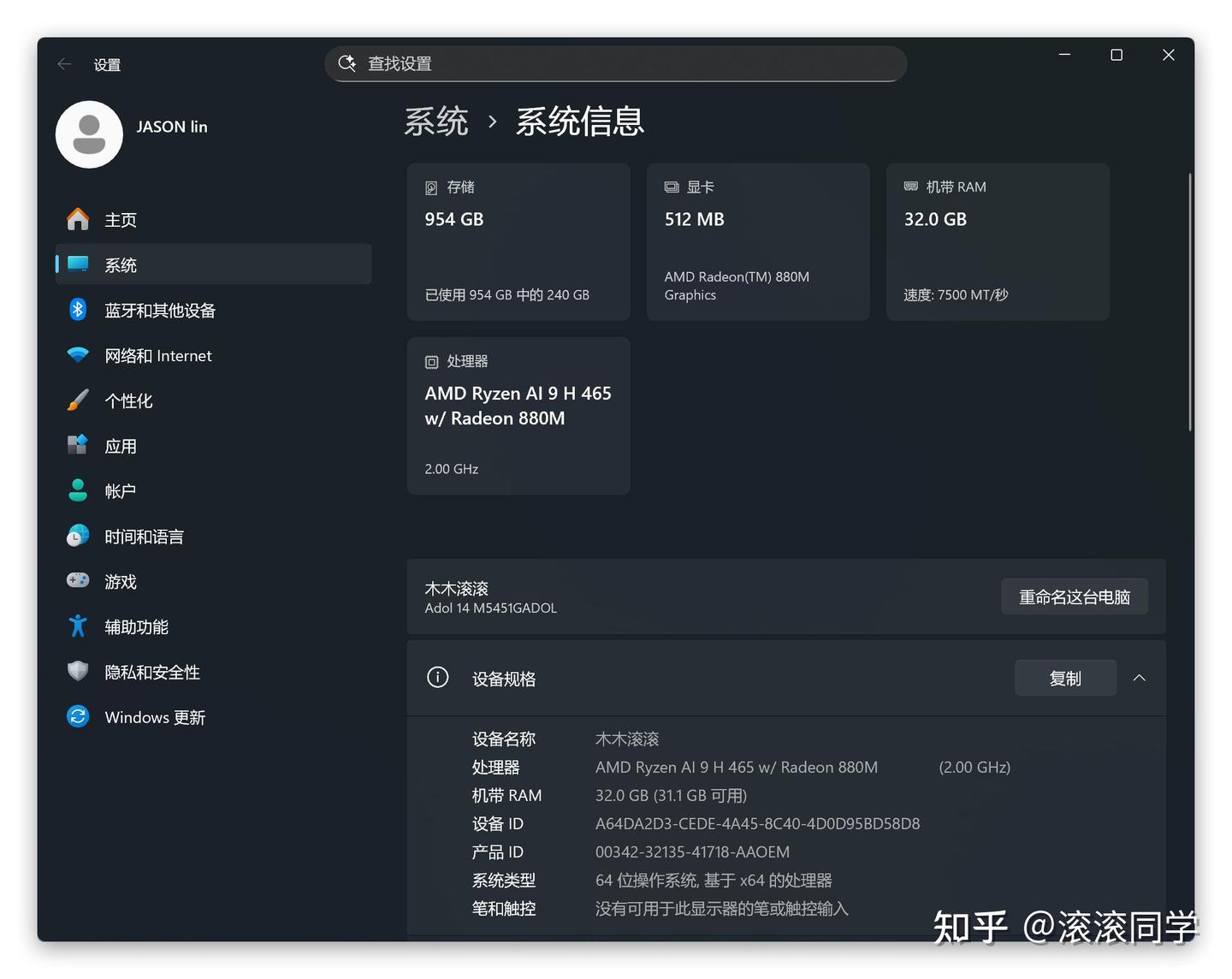Click the Wi-Fi icon for 网络和 Internet
1232x979 pixels.
[x=78, y=355]
